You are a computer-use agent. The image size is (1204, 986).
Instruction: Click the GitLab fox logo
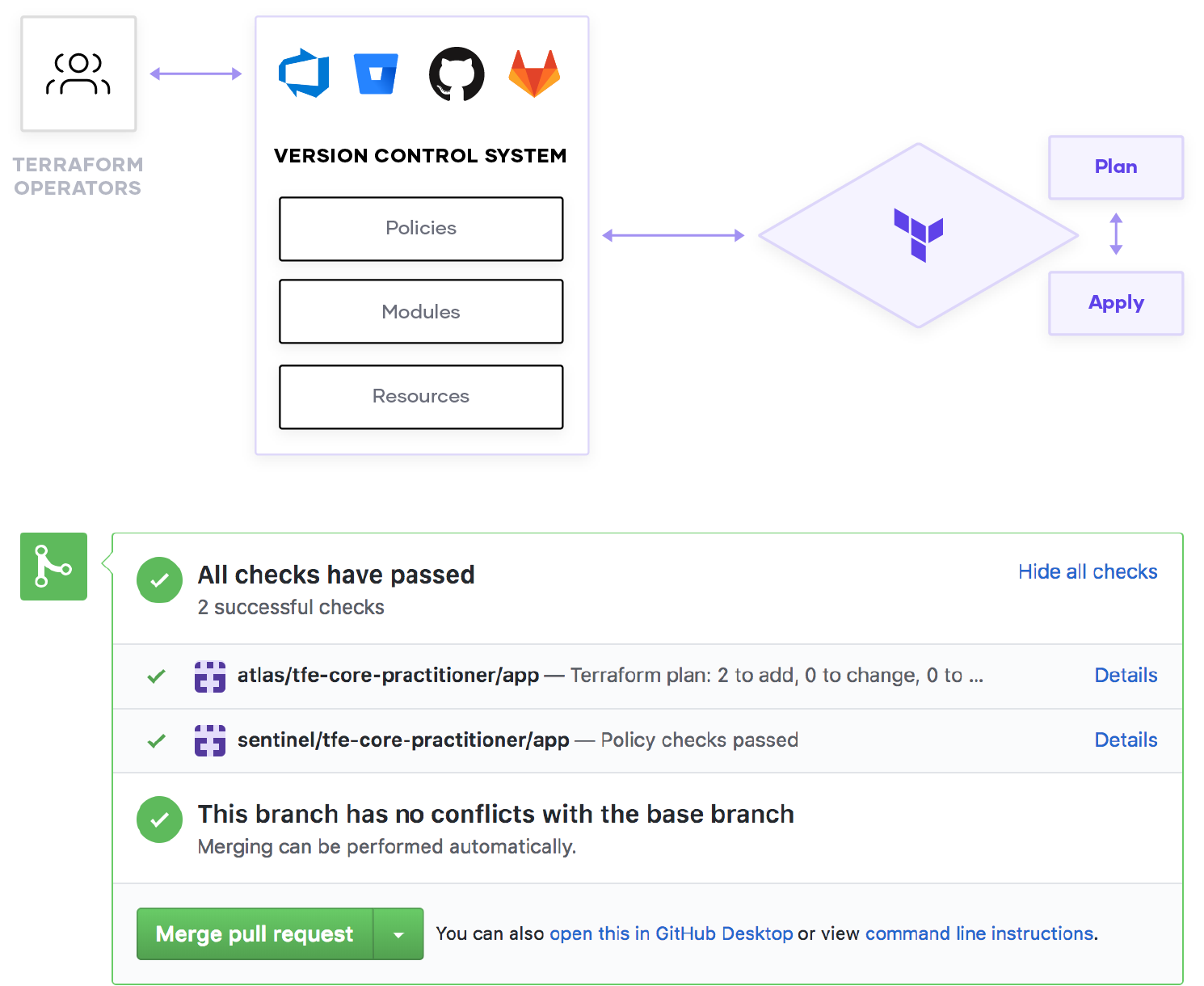(534, 74)
